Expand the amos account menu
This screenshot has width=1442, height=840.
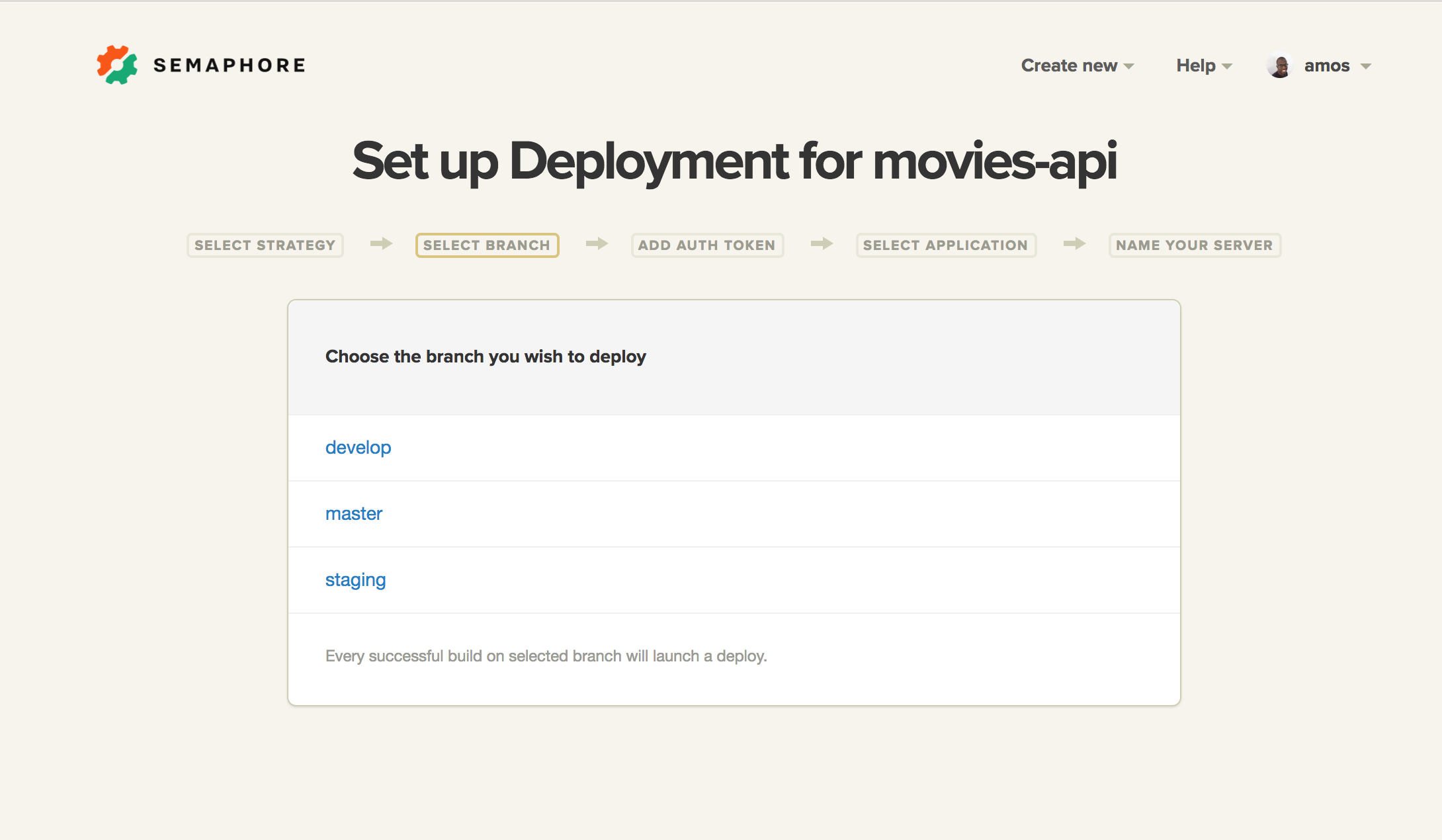[x=1337, y=65]
